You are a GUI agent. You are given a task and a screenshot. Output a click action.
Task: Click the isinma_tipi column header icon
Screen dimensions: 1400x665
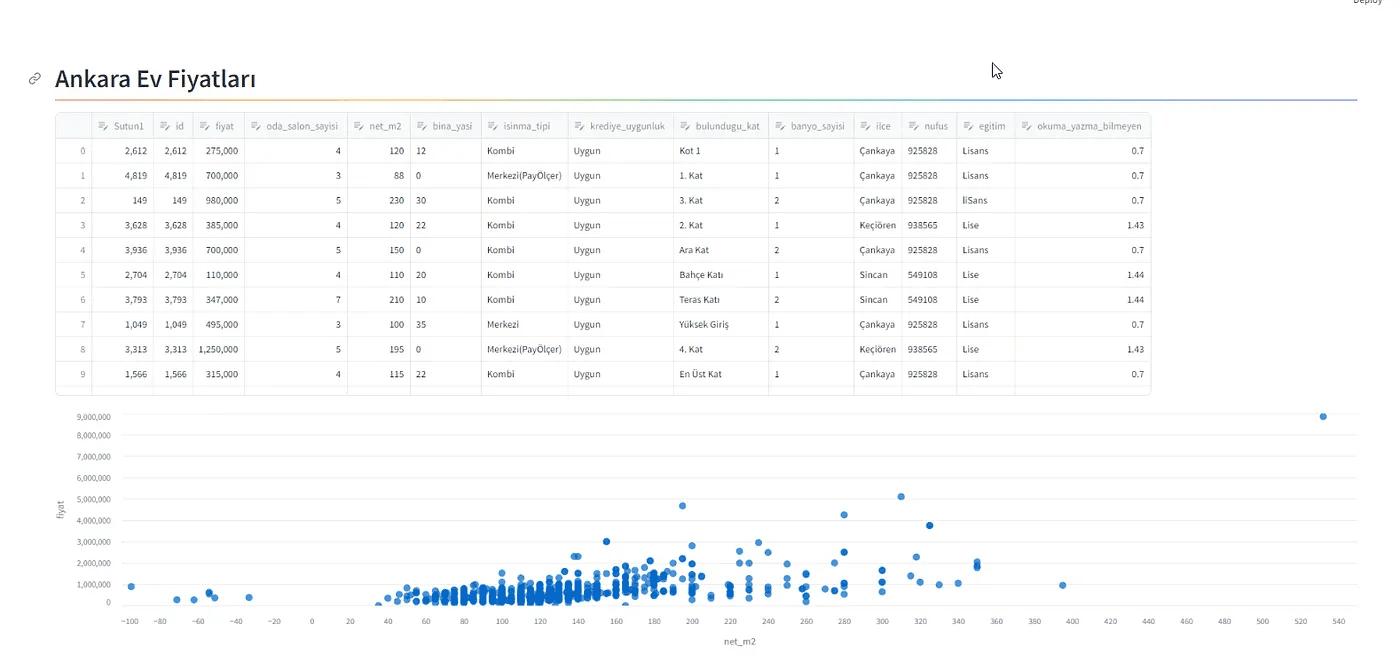point(492,126)
